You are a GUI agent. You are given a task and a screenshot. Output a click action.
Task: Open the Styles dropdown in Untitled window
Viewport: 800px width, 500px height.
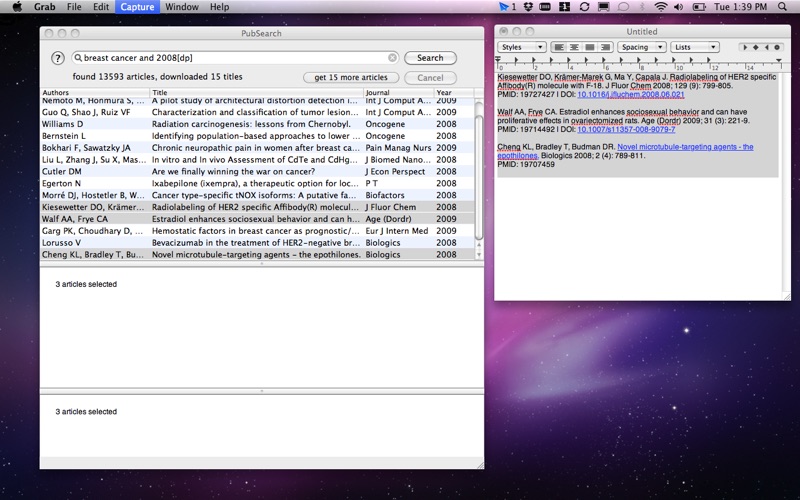[521, 47]
